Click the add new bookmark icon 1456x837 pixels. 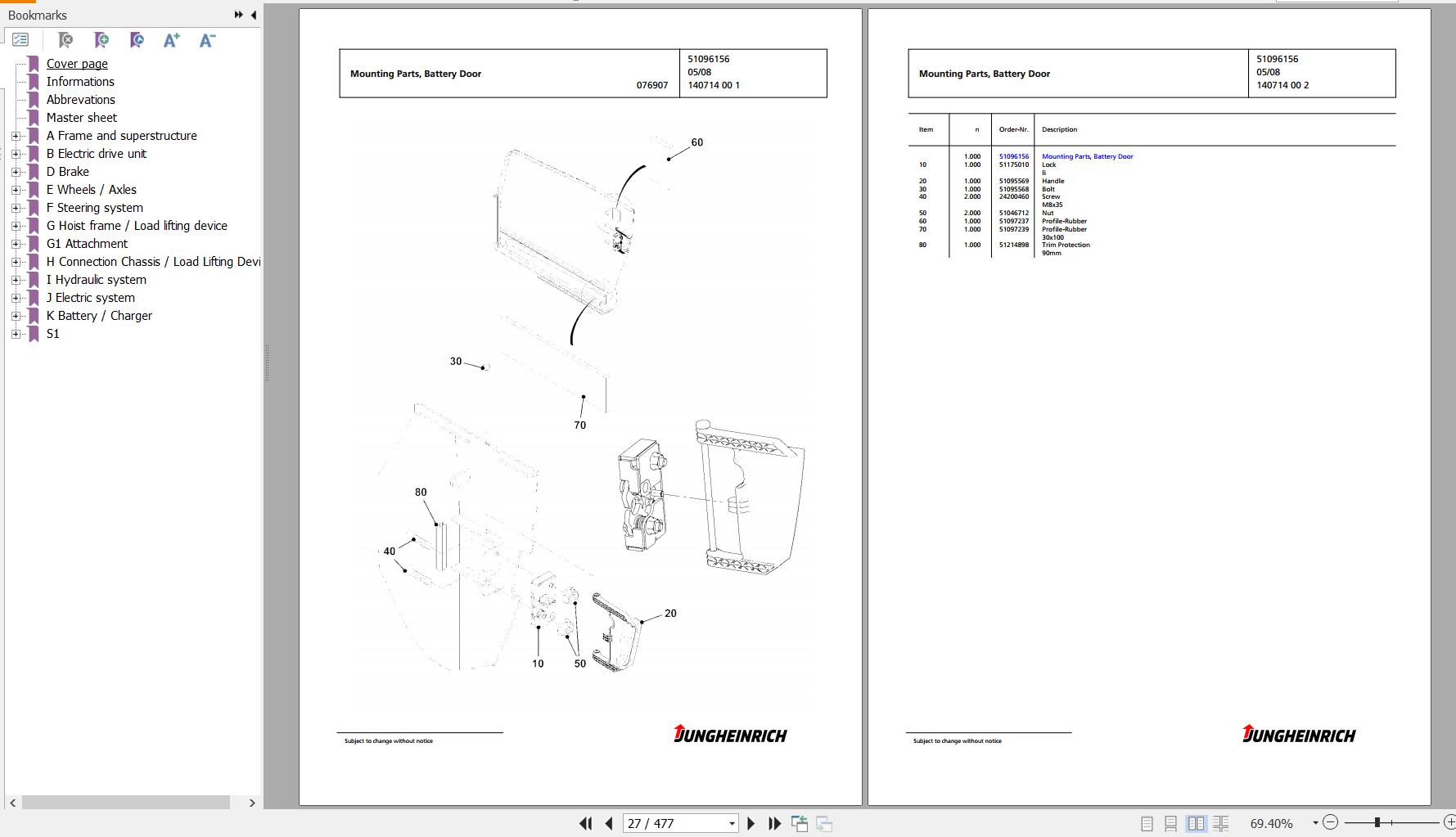[x=101, y=39]
